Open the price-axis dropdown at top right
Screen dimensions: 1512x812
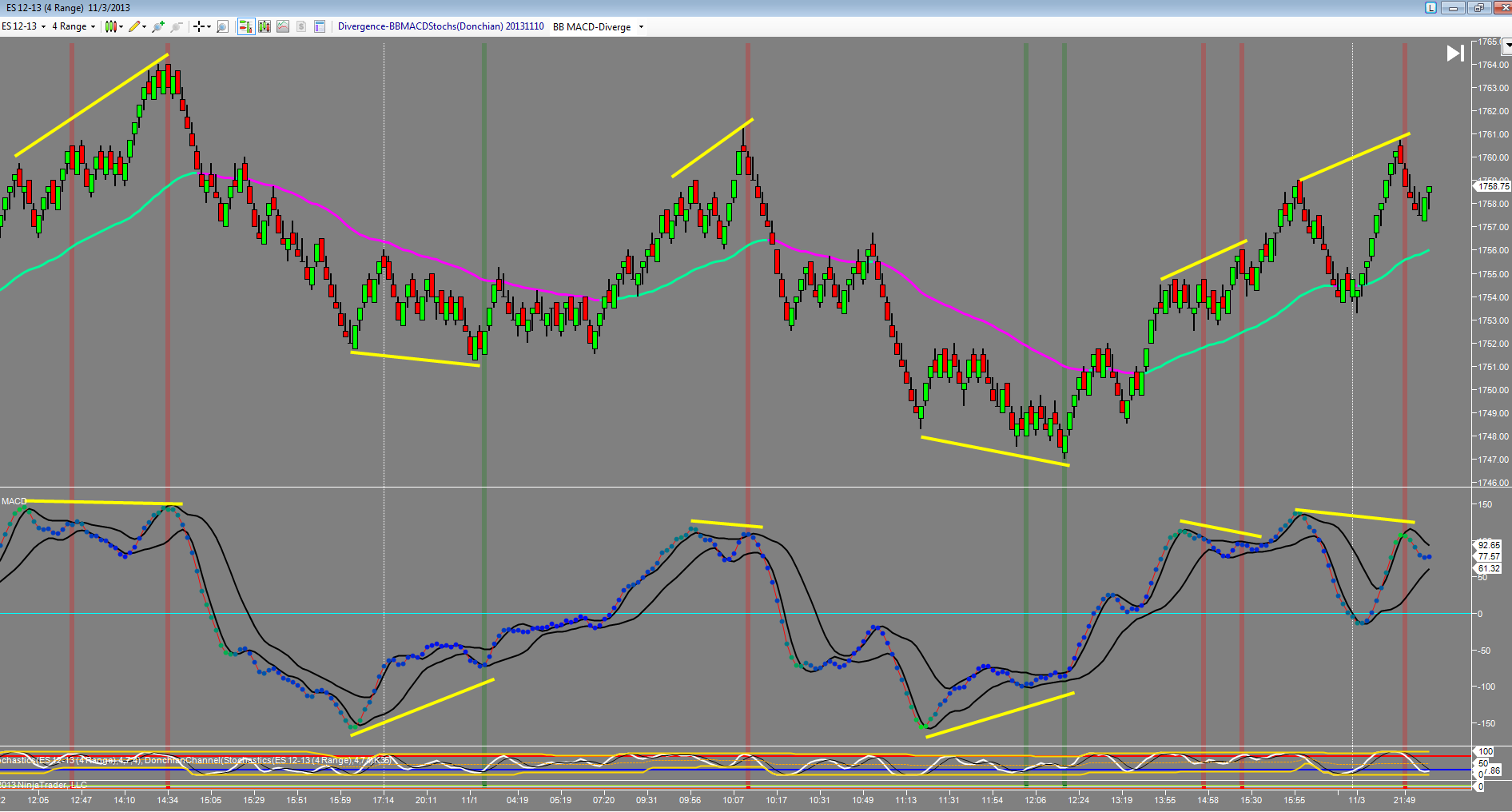(x=1507, y=45)
